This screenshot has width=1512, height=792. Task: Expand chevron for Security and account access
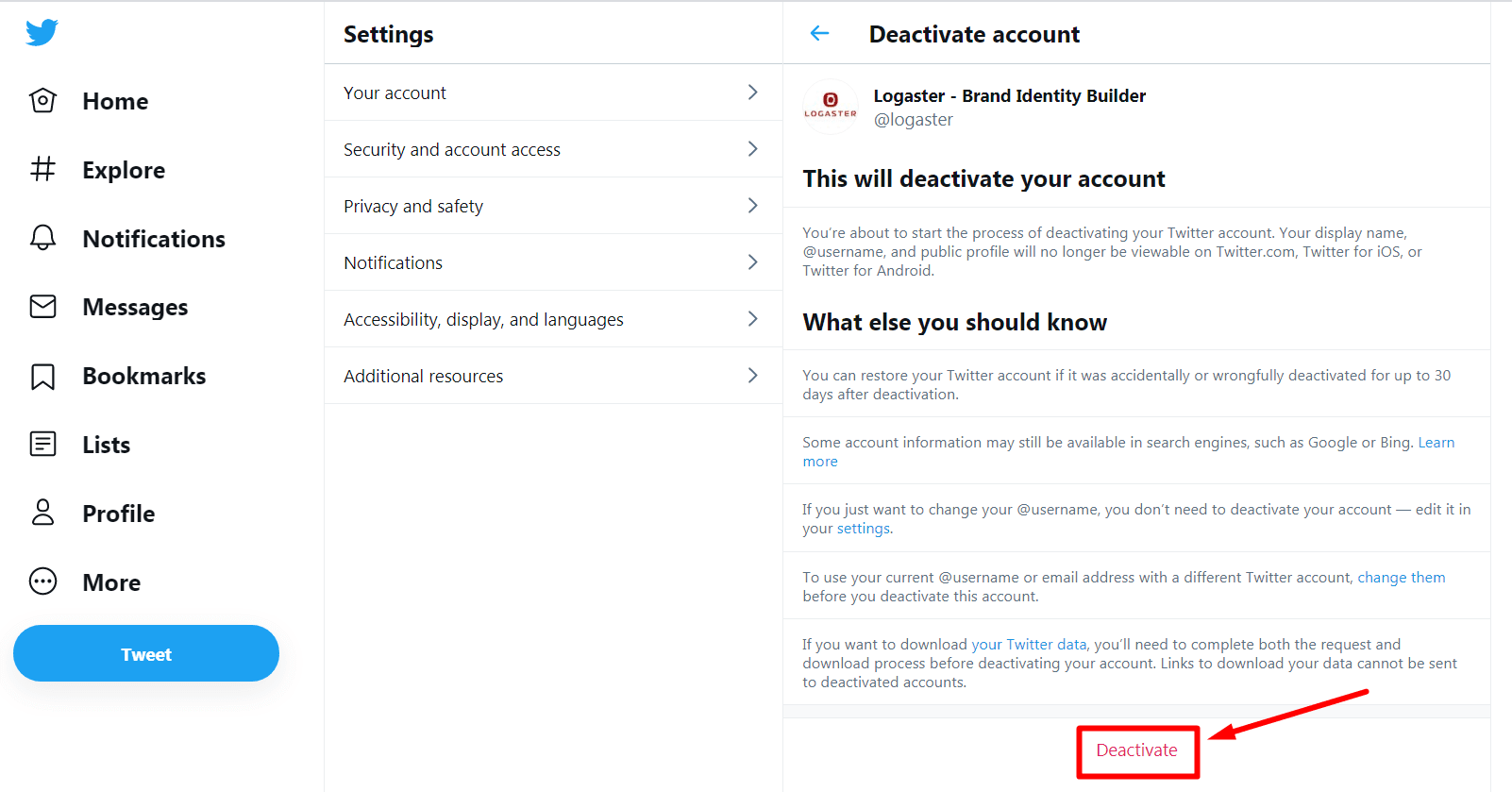click(x=752, y=149)
